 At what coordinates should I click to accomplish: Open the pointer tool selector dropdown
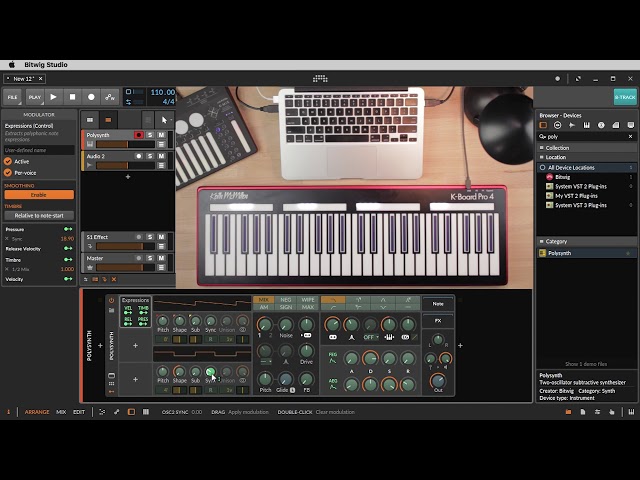(165, 120)
